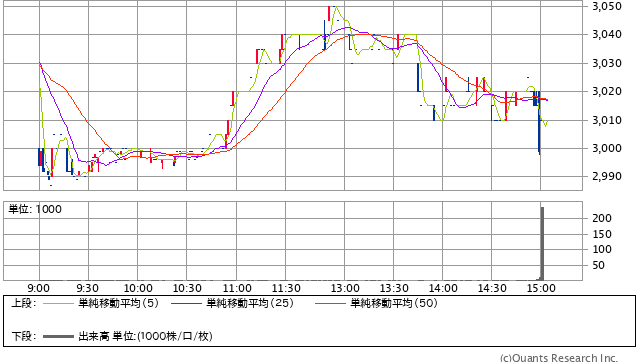This screenshot has width=638, height=362.
Task: Click the Quants Research Inc. copyright text
Action: (559, 358)
